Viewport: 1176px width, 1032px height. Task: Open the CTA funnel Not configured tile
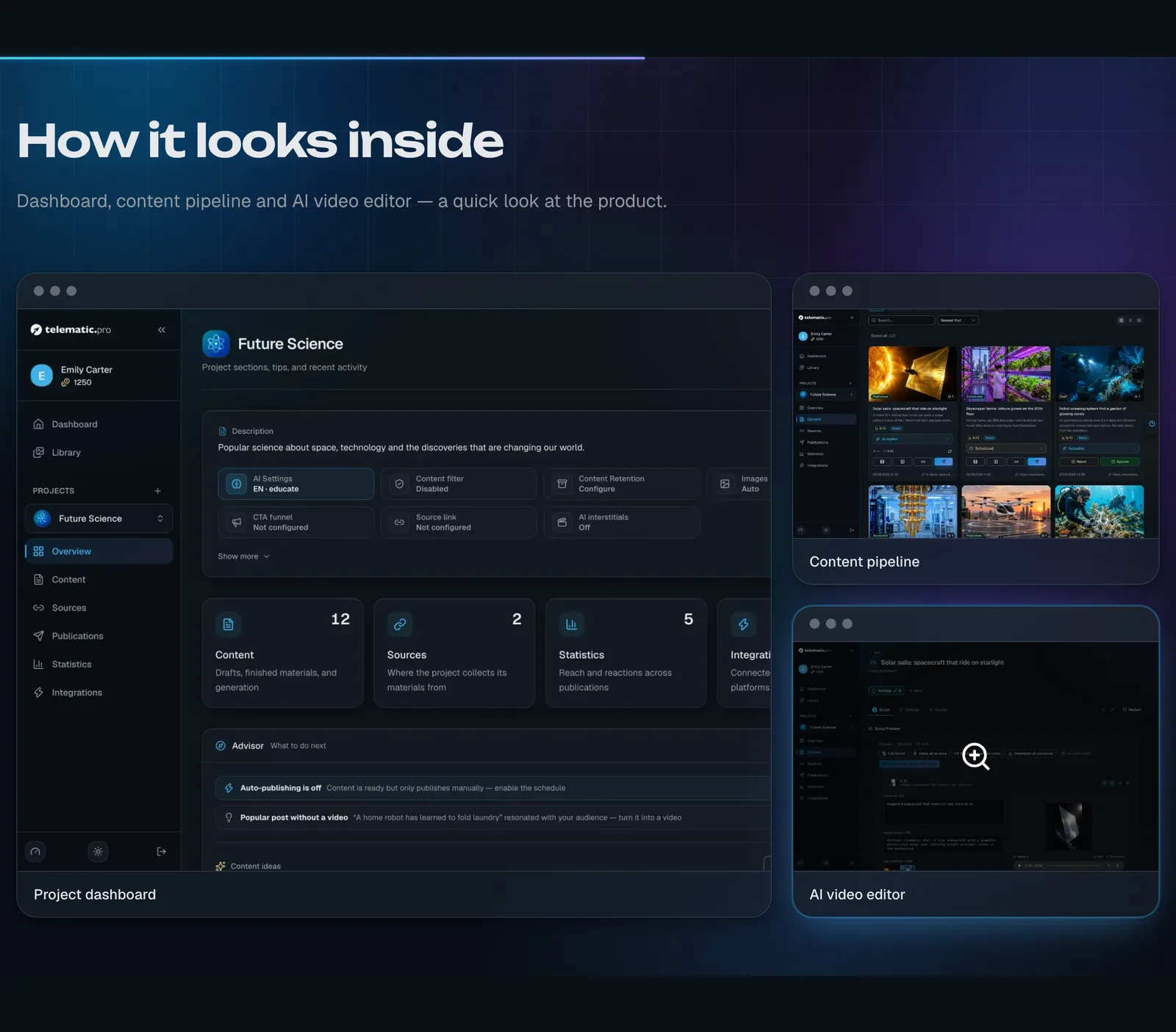pyautogui.click(x=295, y=523)
